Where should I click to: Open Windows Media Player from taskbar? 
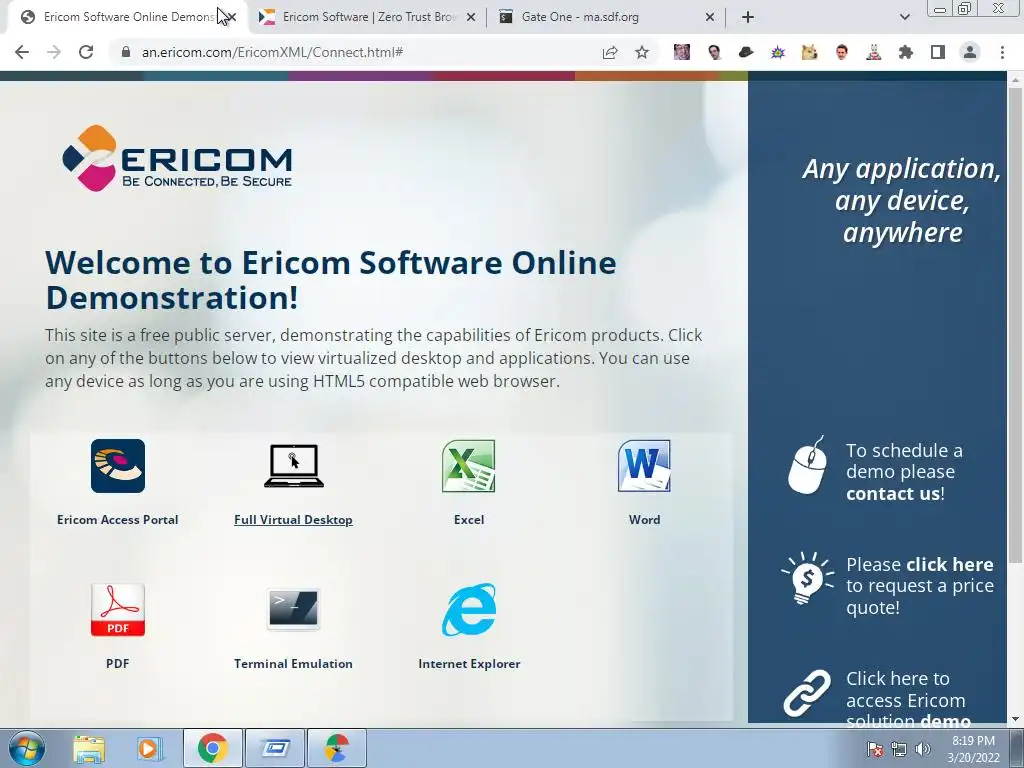(150, 748)
